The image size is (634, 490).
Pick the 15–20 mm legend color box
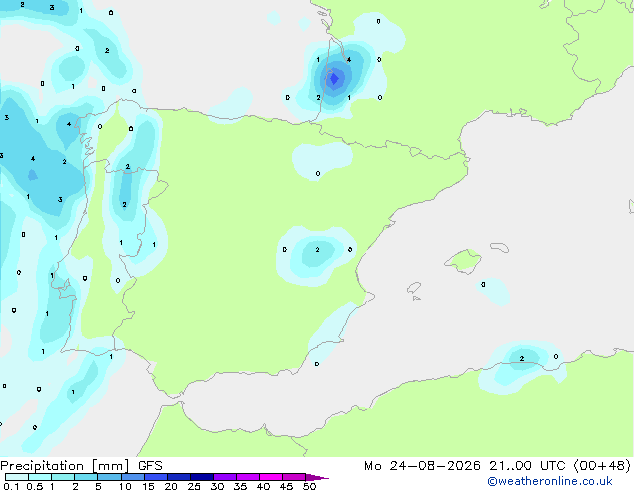click(155, 477)
